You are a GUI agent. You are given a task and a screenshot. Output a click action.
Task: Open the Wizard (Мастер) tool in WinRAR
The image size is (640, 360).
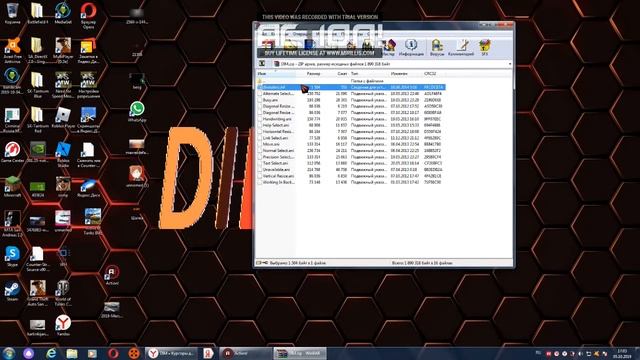(388, 48)
